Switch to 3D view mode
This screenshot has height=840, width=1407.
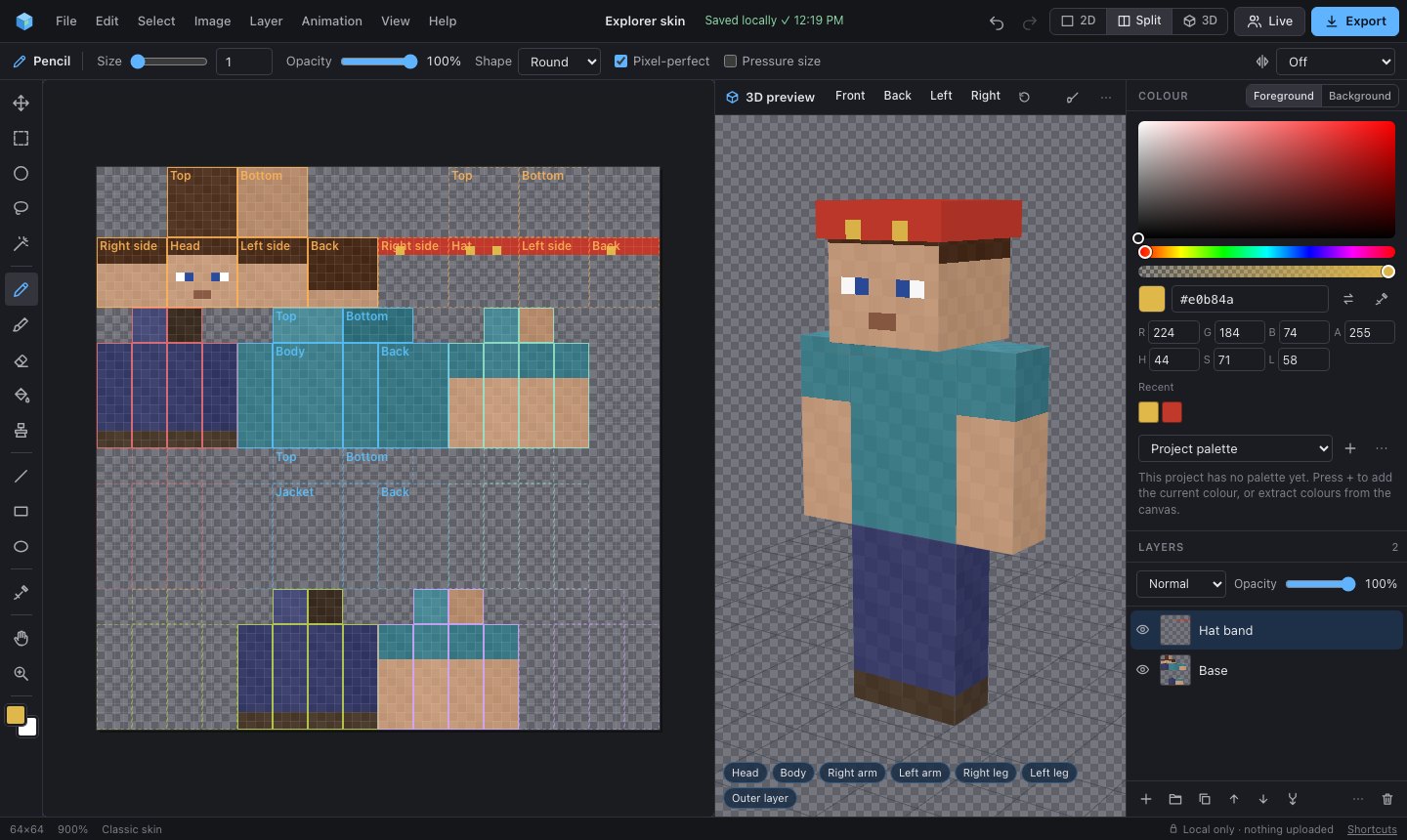[1199, 21]
